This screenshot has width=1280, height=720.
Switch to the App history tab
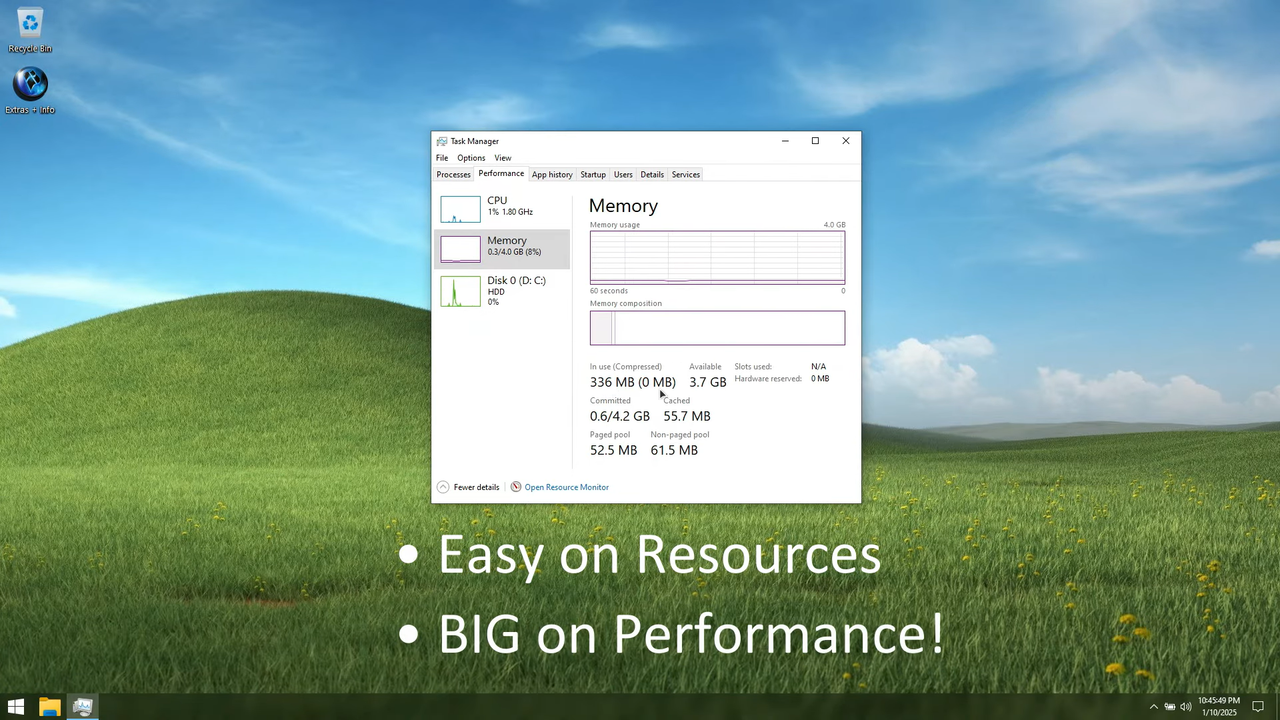(x=552, y=175)
